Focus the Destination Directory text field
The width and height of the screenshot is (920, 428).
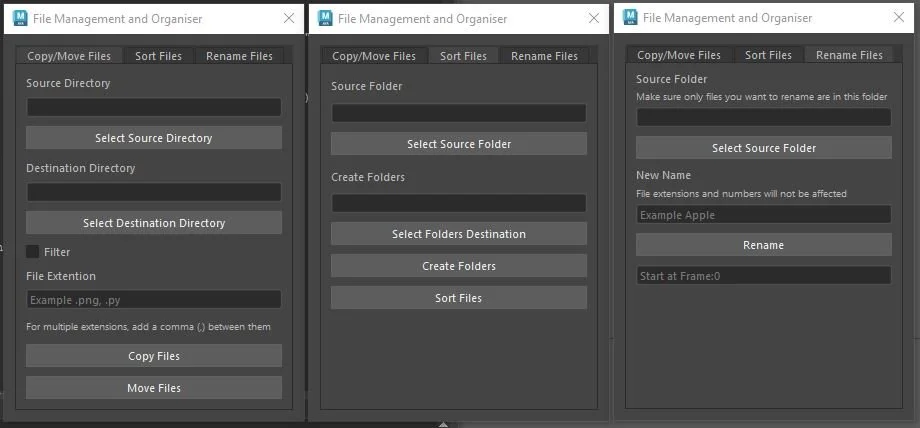pos(154,192)
